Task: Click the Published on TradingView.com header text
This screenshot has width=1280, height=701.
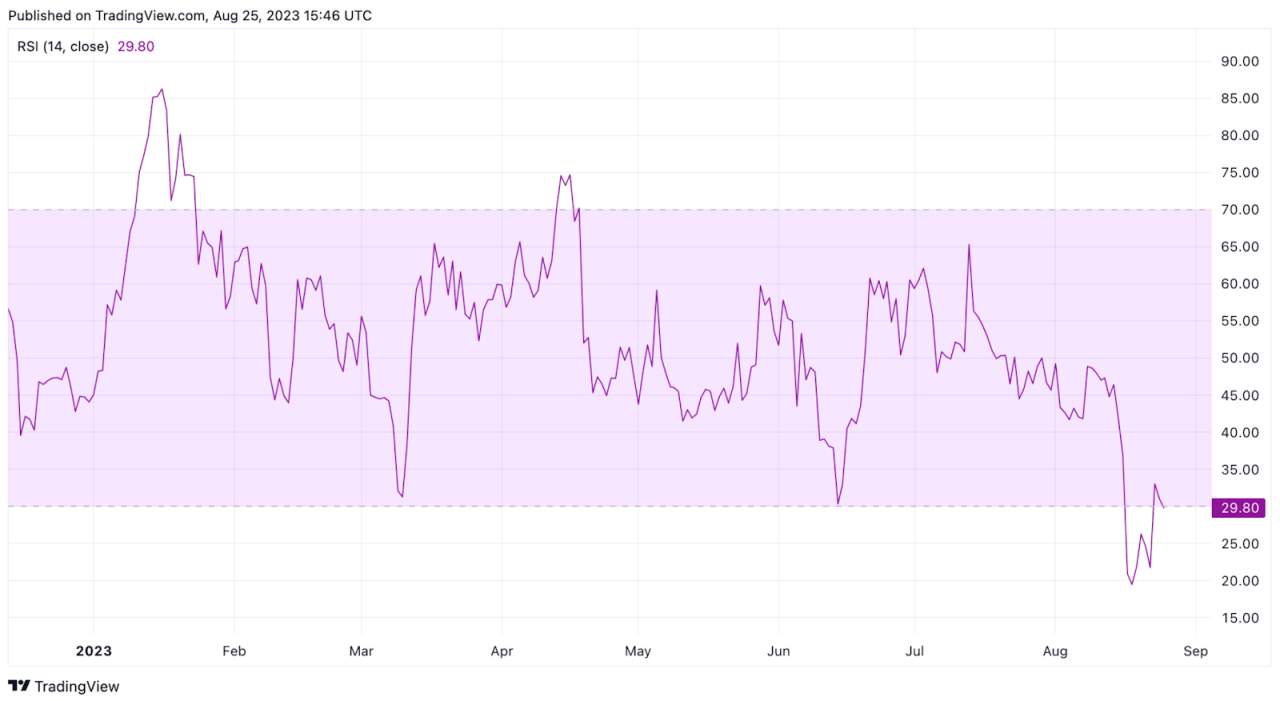Action: coord(190,16)
